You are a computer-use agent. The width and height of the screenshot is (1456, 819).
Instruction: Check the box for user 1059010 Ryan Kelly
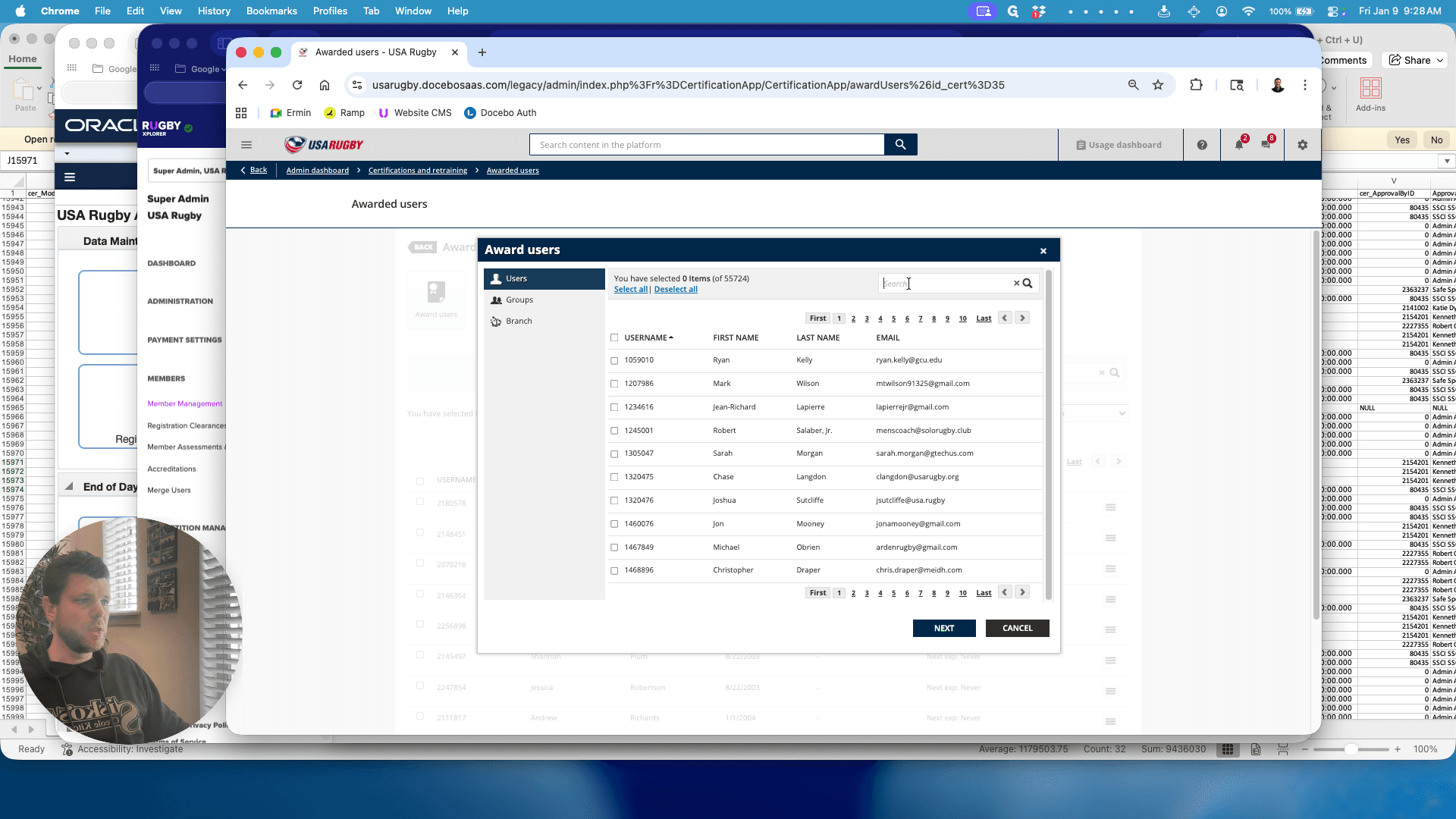(x=614, y=361)
